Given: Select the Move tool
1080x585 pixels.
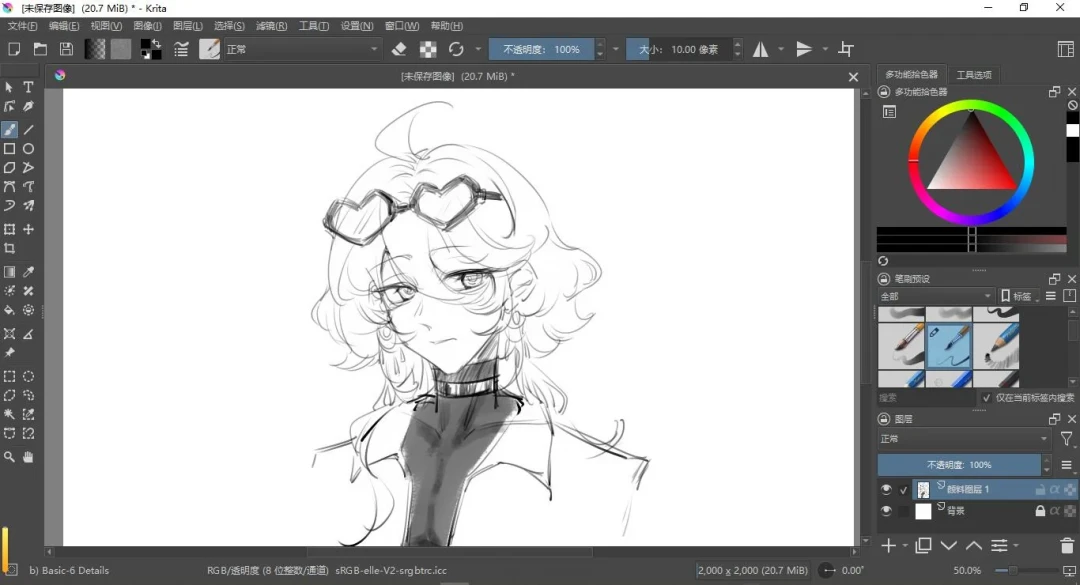Looking at the screenshot, I should click(x=28, y=229).
